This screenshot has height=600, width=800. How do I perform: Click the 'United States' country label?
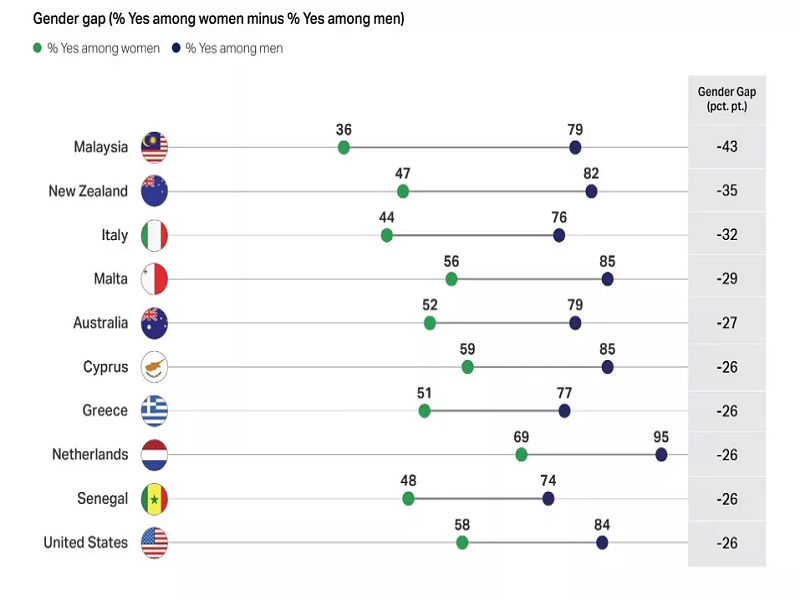pyautogui.click(x=86, y=542)
